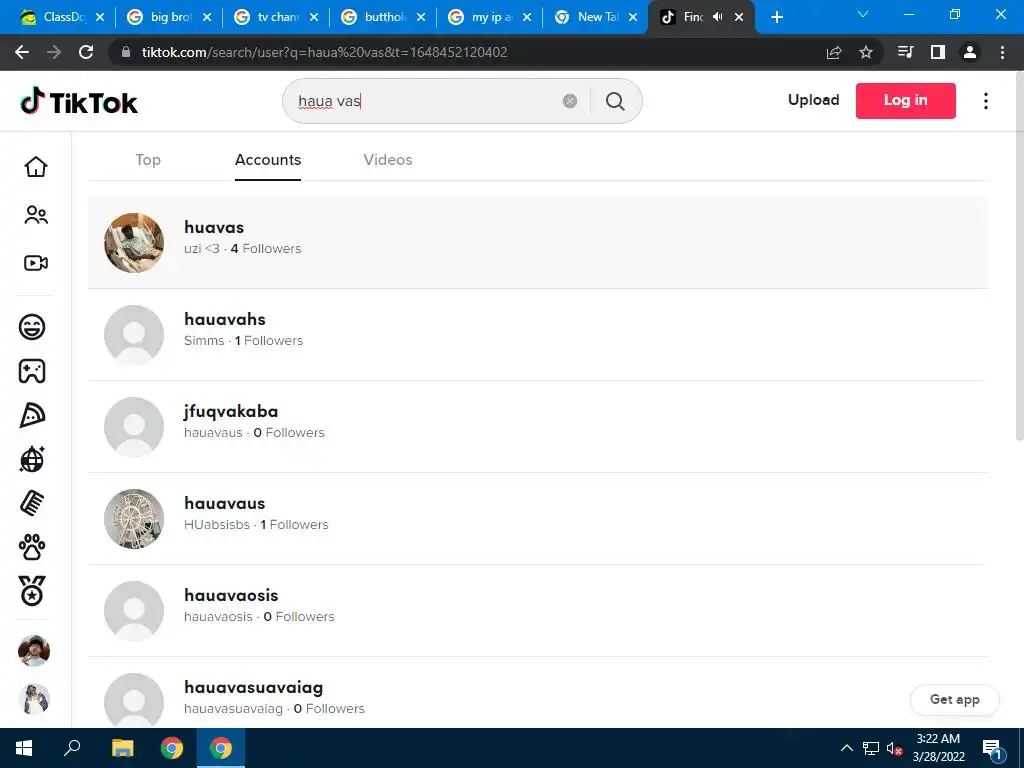
Task: Select the Animals paw icon
Action: pyautogui.click(x=32, y=547)
